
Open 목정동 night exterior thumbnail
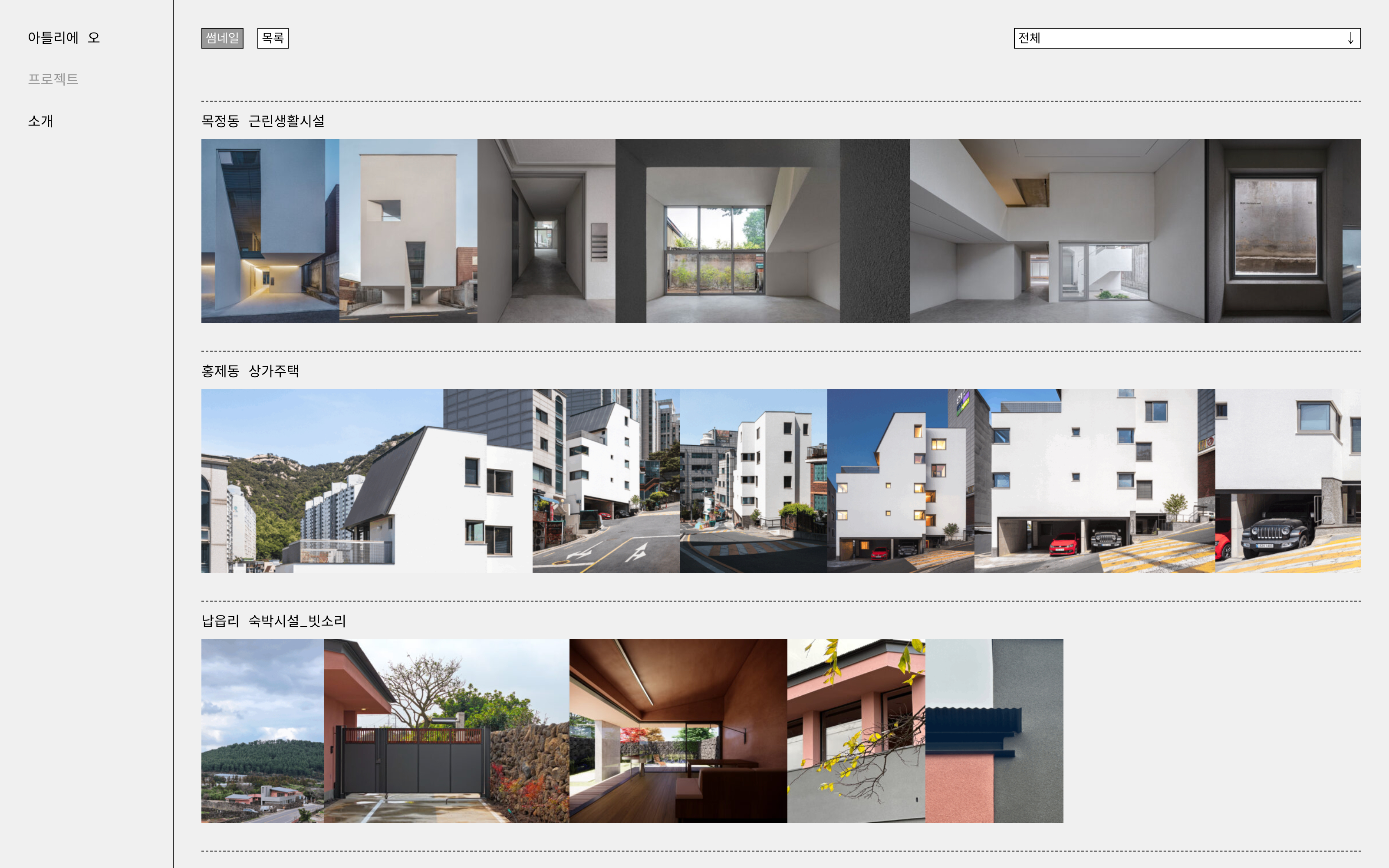(270, 231)
